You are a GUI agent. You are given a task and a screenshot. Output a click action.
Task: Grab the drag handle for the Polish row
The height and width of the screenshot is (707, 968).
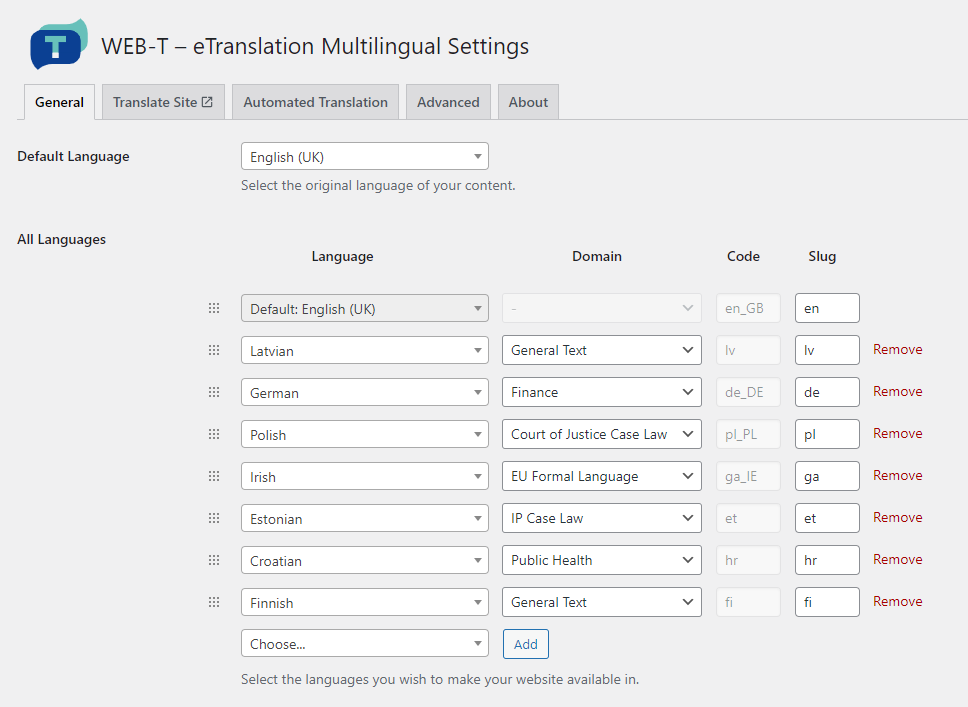pyautogui.click(x=214, y=434)
